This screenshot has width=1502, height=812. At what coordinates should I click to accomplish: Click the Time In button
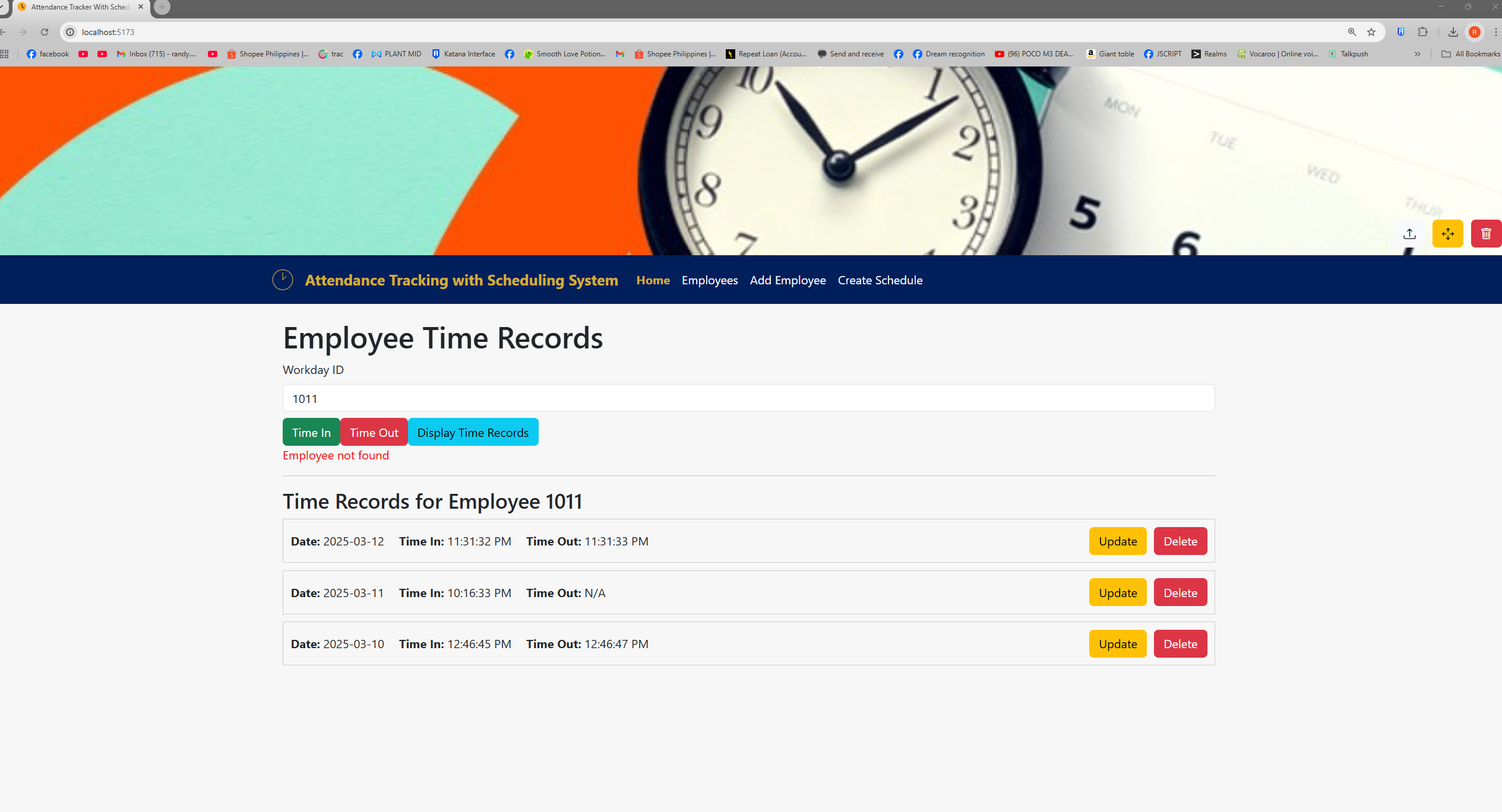(311, 432)
